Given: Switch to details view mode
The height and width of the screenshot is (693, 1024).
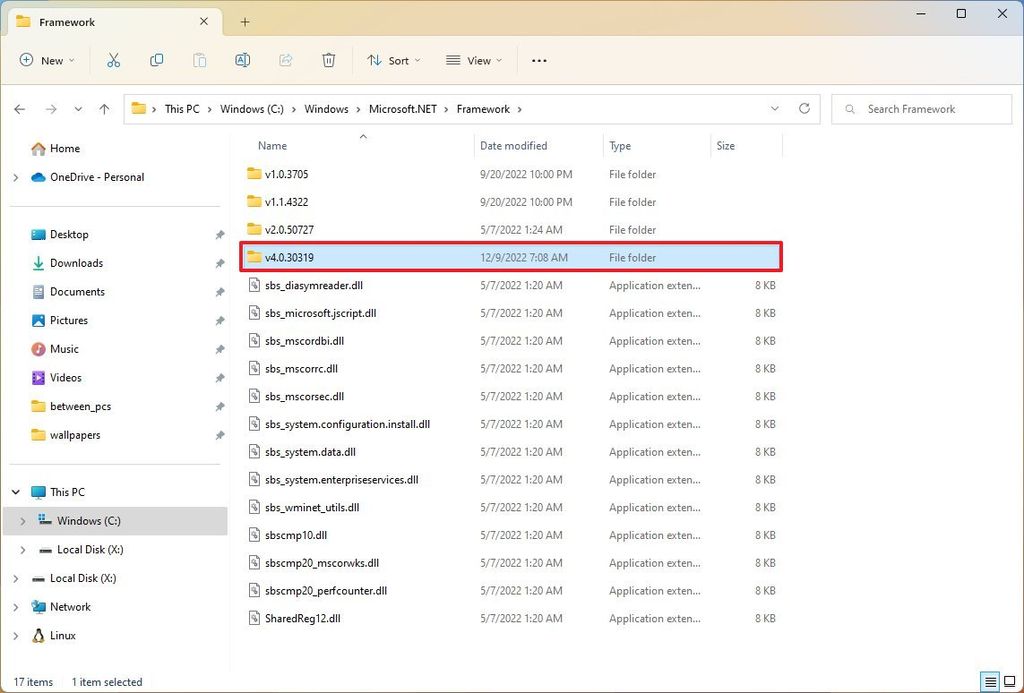Looking at the screenshot, I should pos(989,682).
